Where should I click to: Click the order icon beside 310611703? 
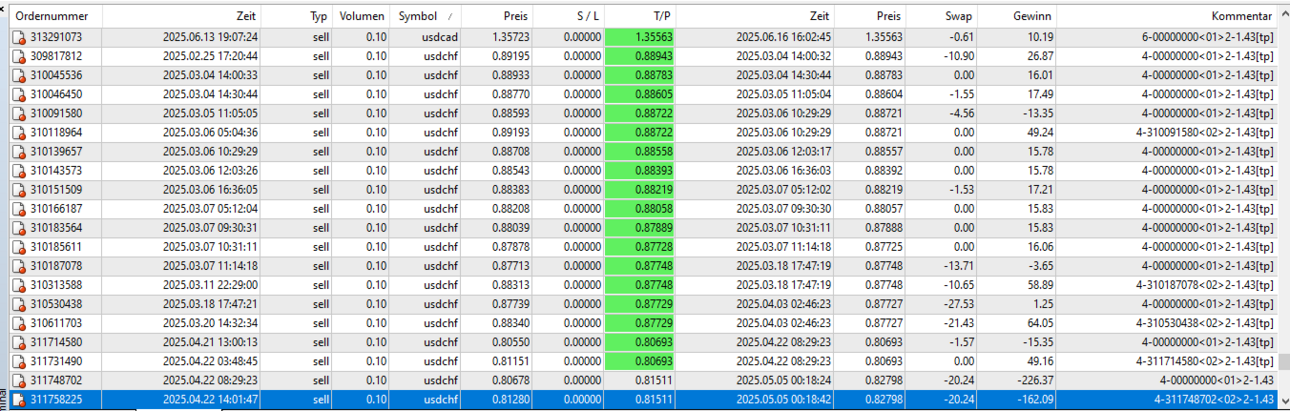click(19, 324)
